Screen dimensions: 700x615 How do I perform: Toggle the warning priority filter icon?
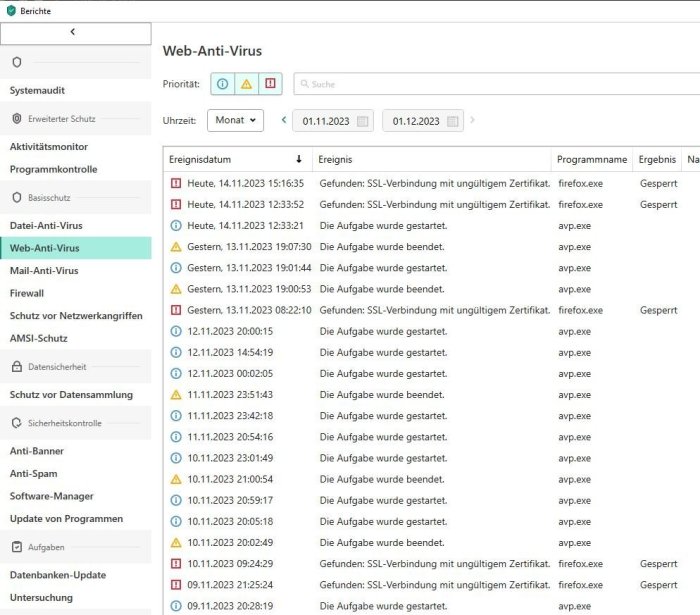246,84
